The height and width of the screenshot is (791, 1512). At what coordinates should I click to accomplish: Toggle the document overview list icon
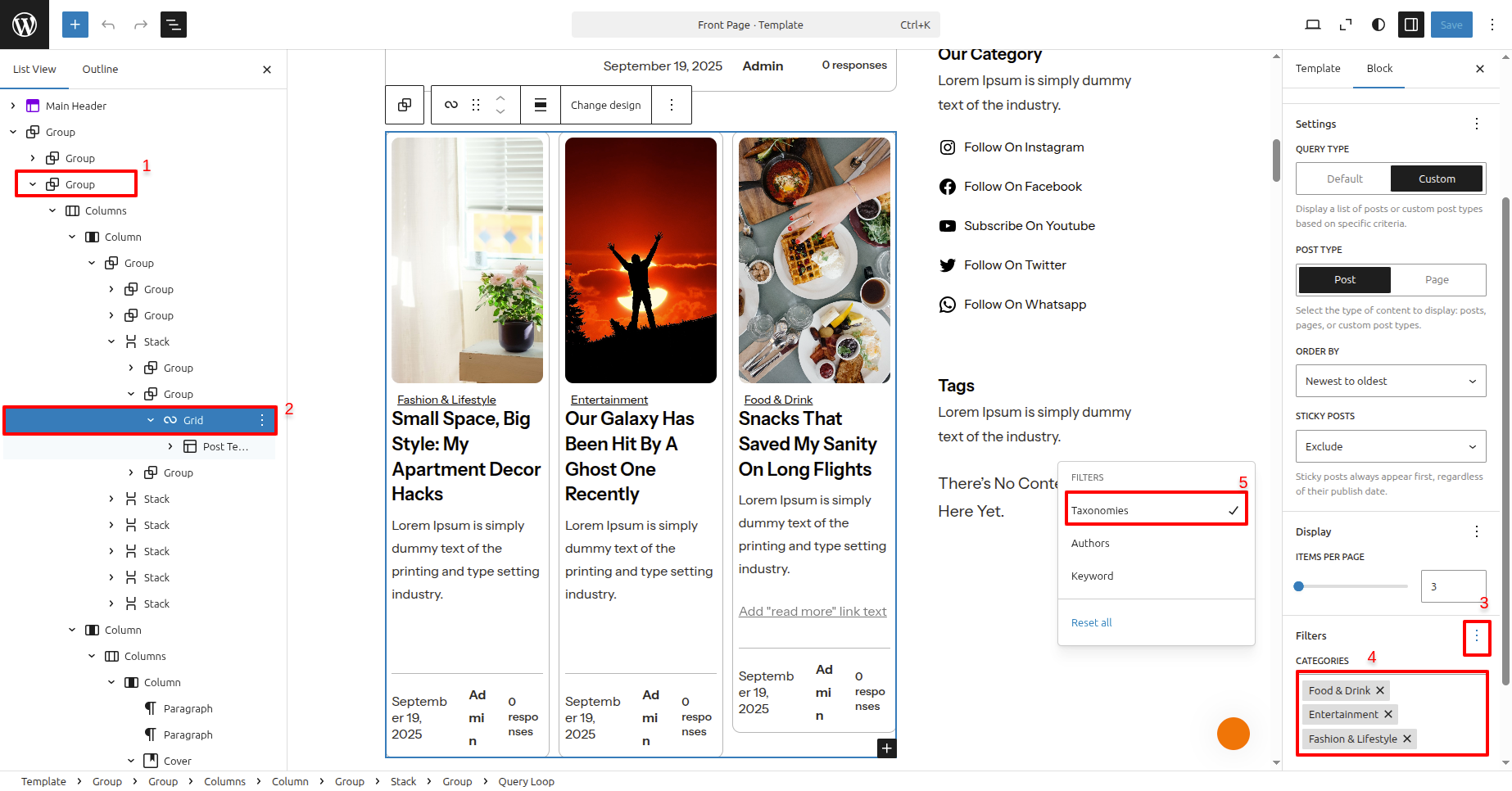(174, 25)
